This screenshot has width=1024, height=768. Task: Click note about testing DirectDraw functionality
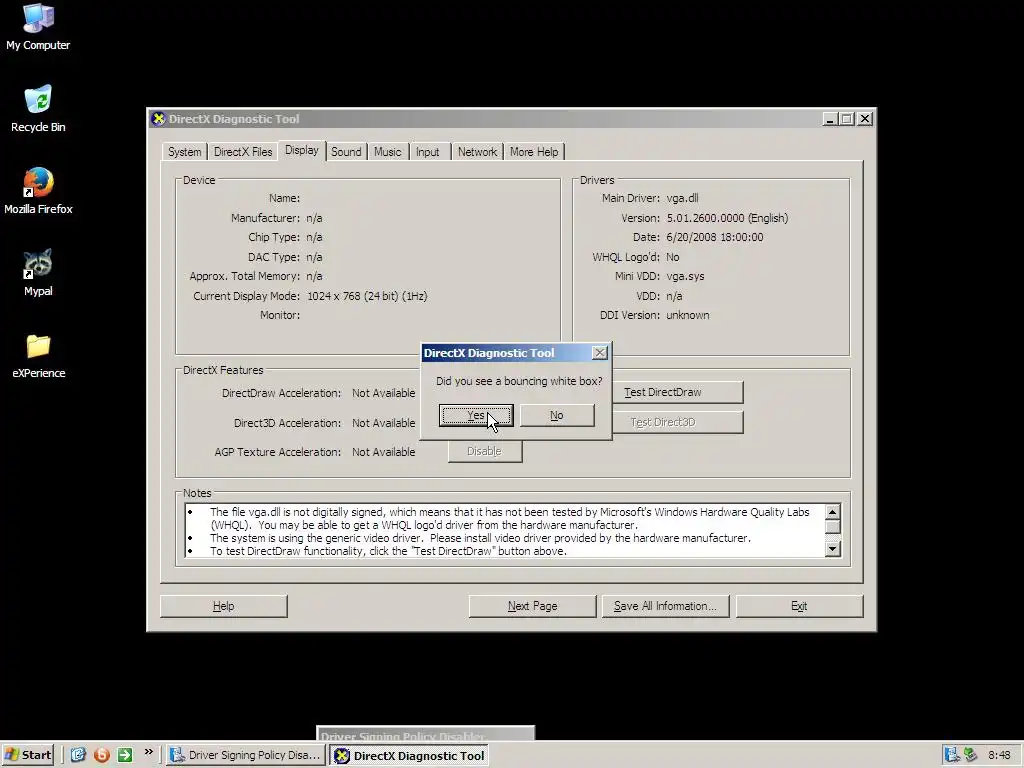tap(388, 551)
